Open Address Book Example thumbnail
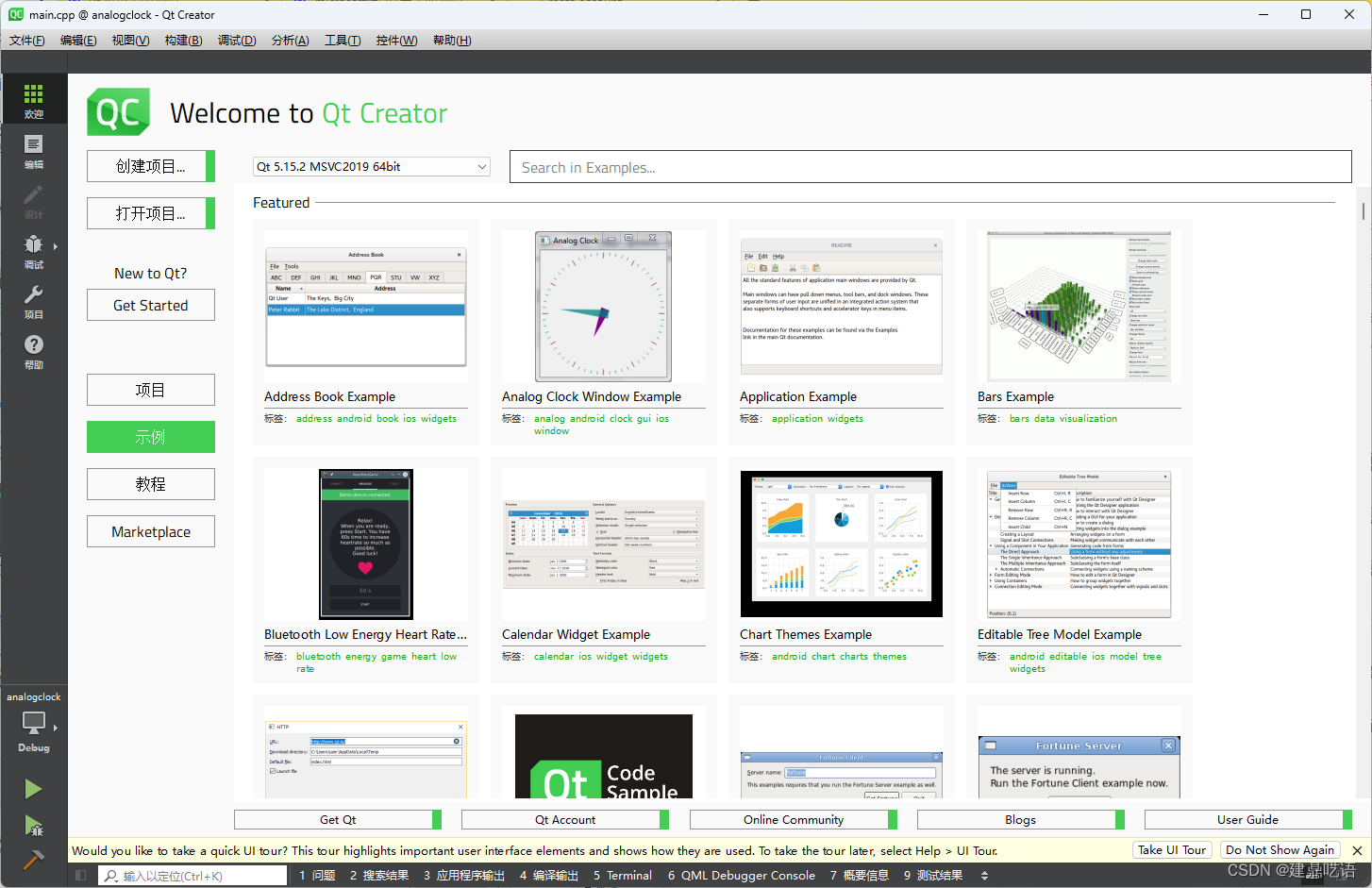 pyautogui.click(x=366, y=307)
